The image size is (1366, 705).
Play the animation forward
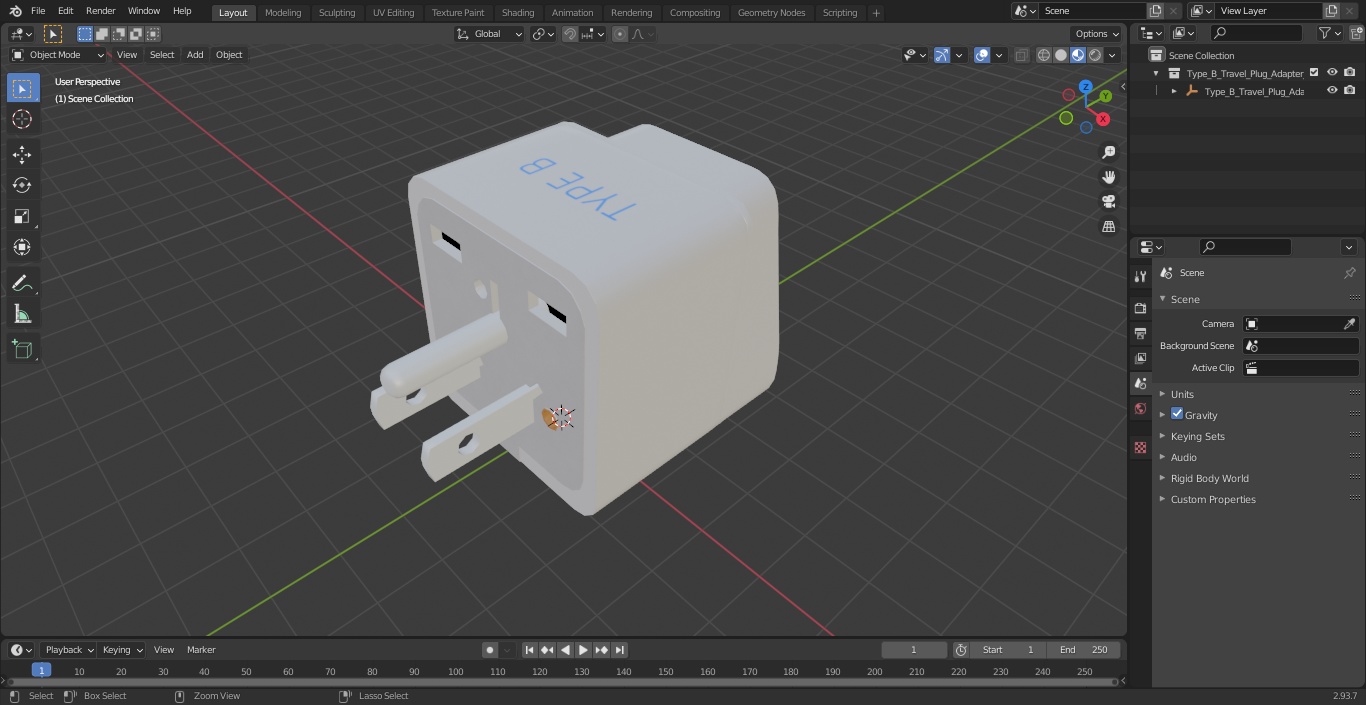point(583,650)
